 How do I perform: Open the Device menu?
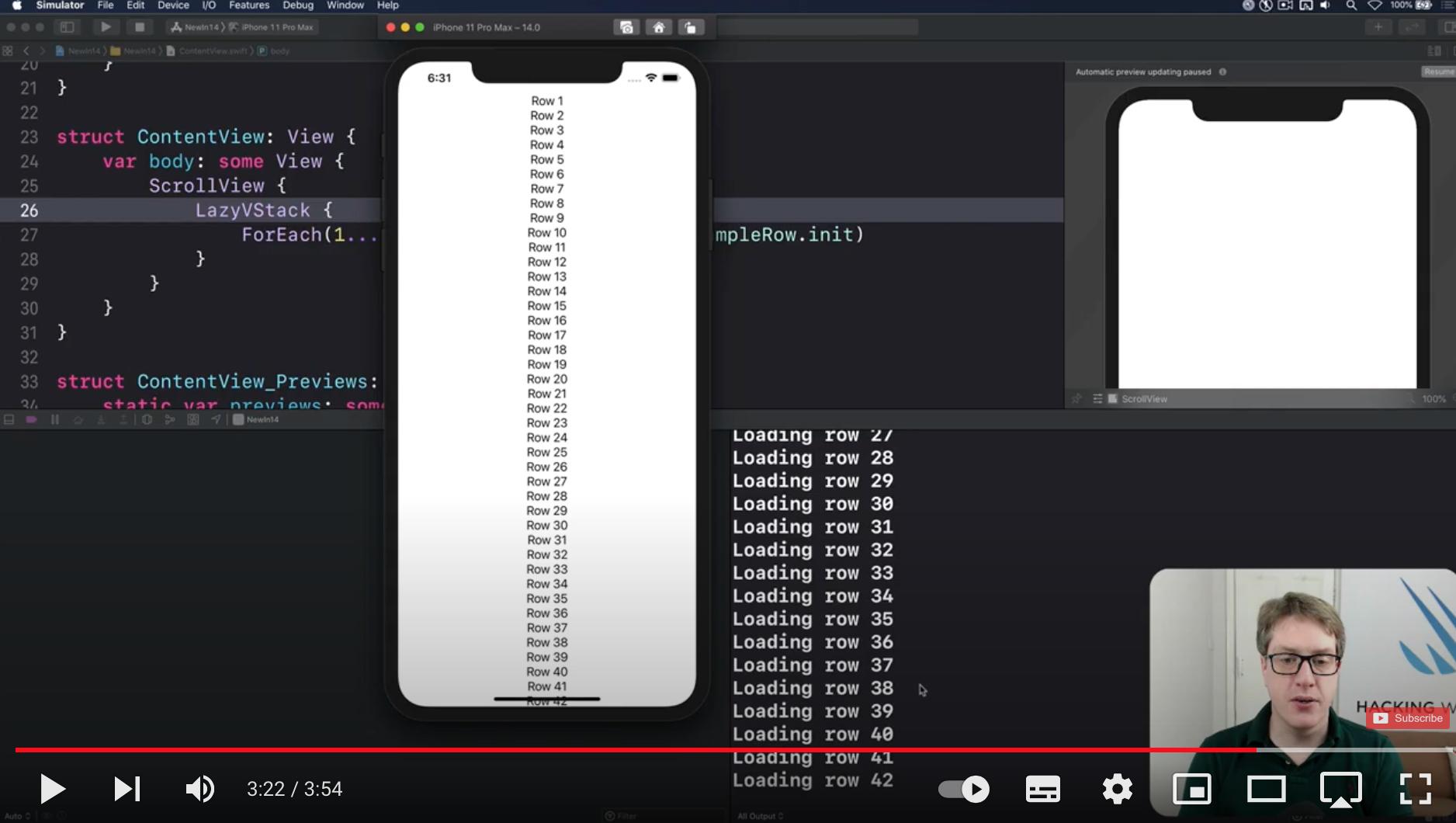coord(173,5)
